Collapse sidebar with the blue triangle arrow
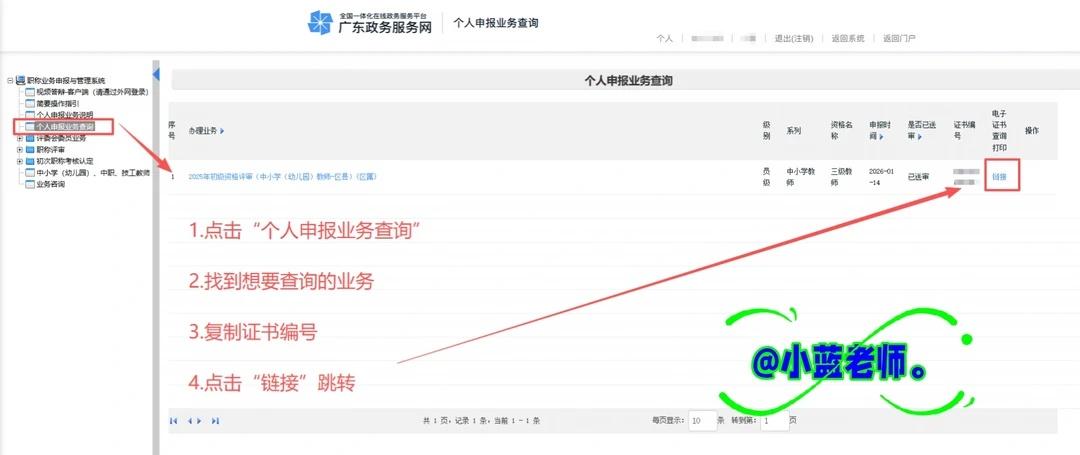 pos(156,73)
